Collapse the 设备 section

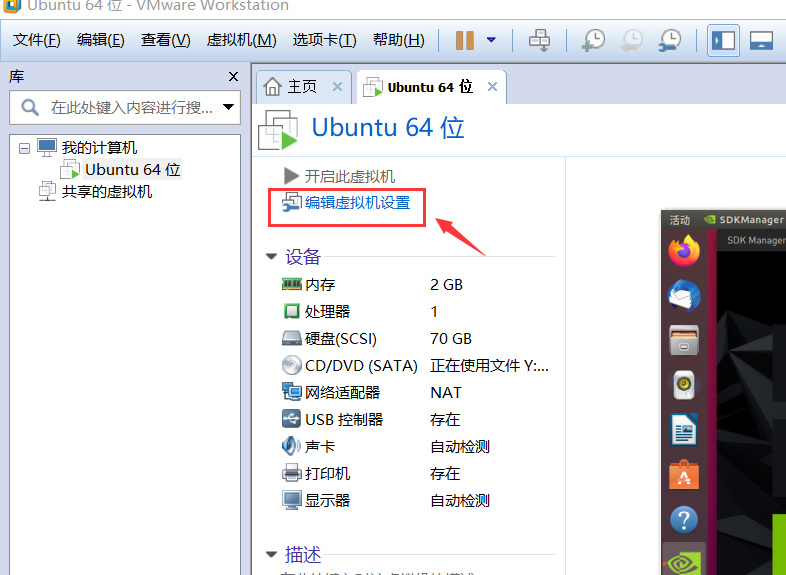point(271,257)
